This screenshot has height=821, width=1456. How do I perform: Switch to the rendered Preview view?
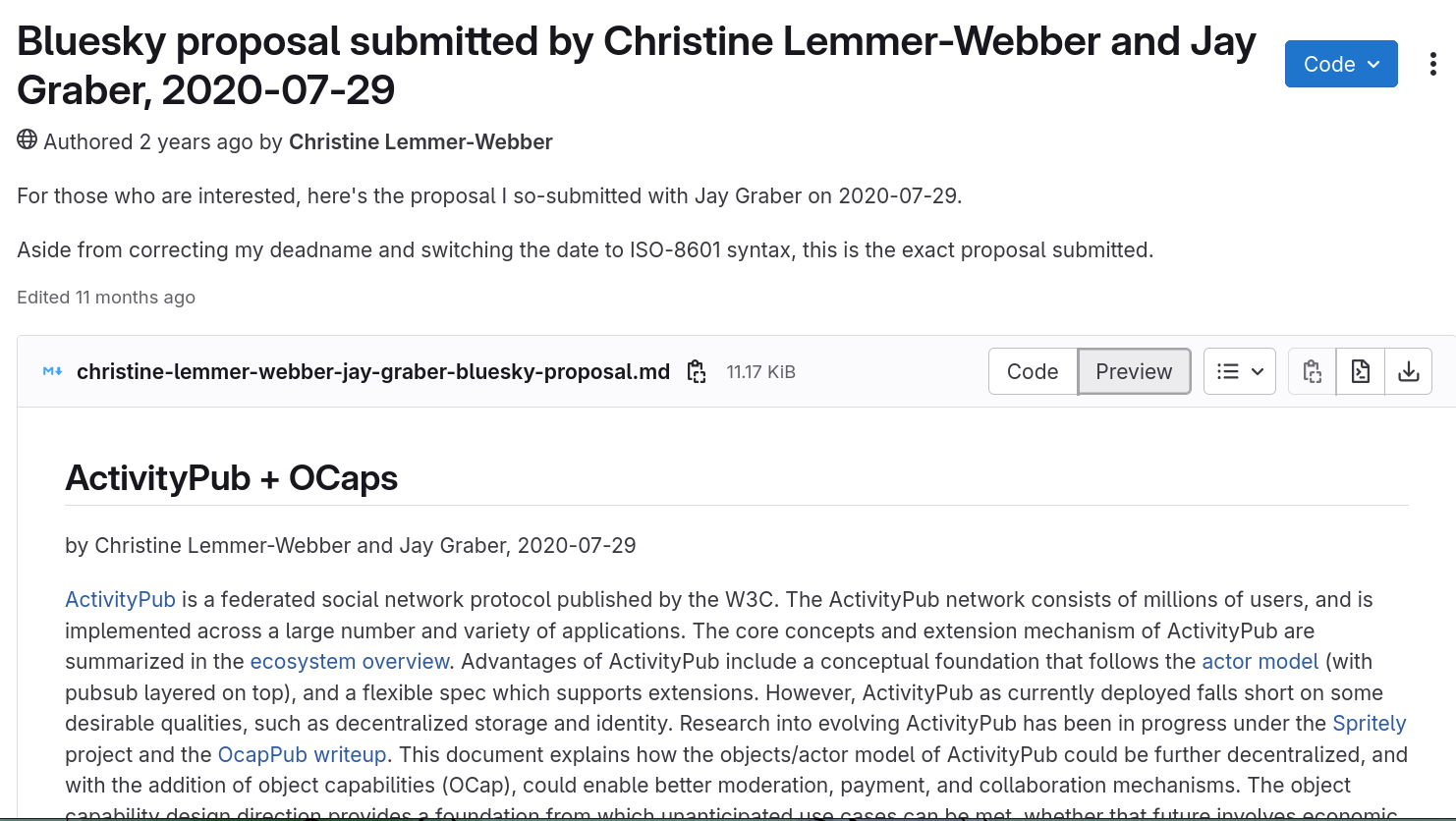point(1134,372)
